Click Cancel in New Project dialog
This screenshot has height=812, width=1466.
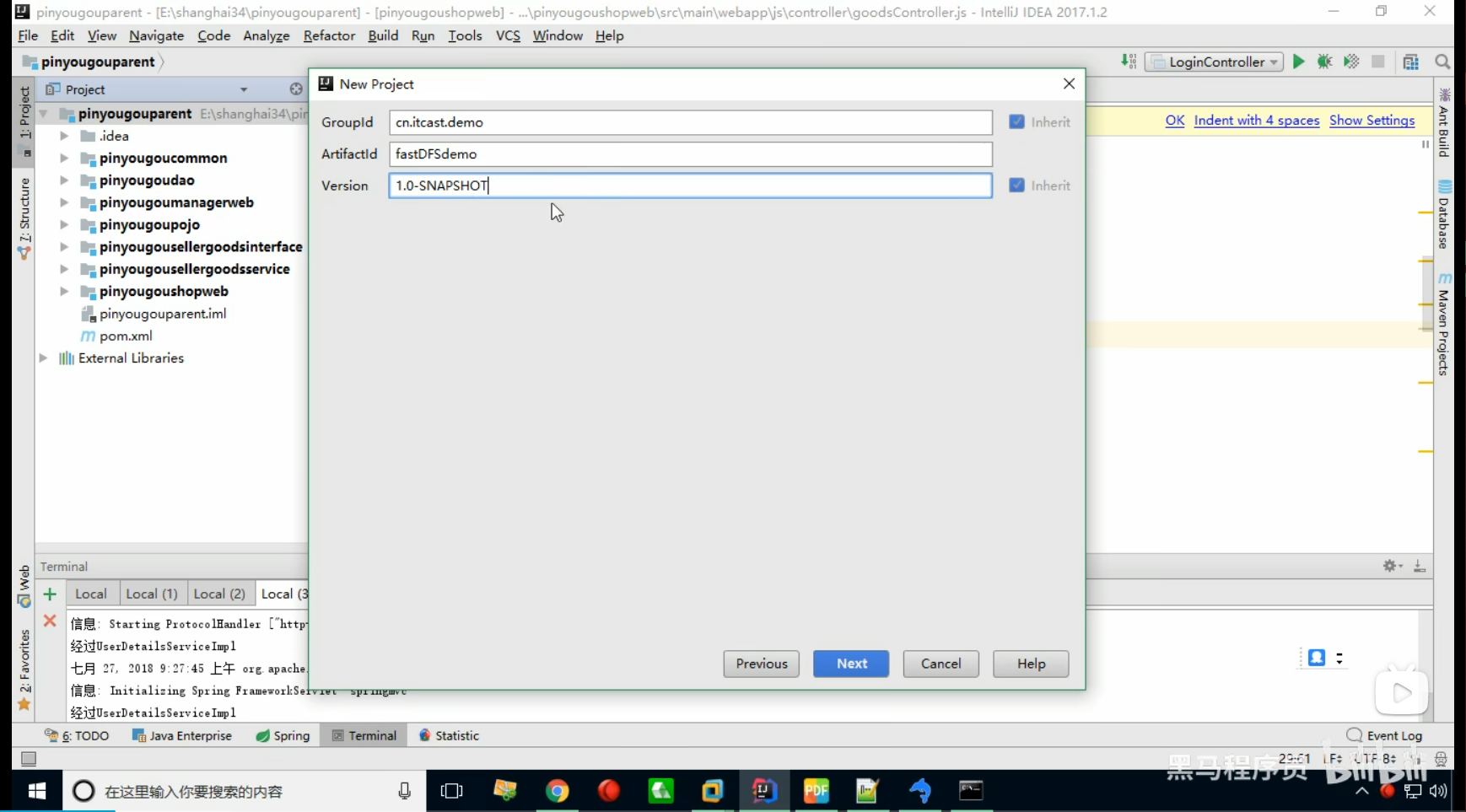click(941, 664)
